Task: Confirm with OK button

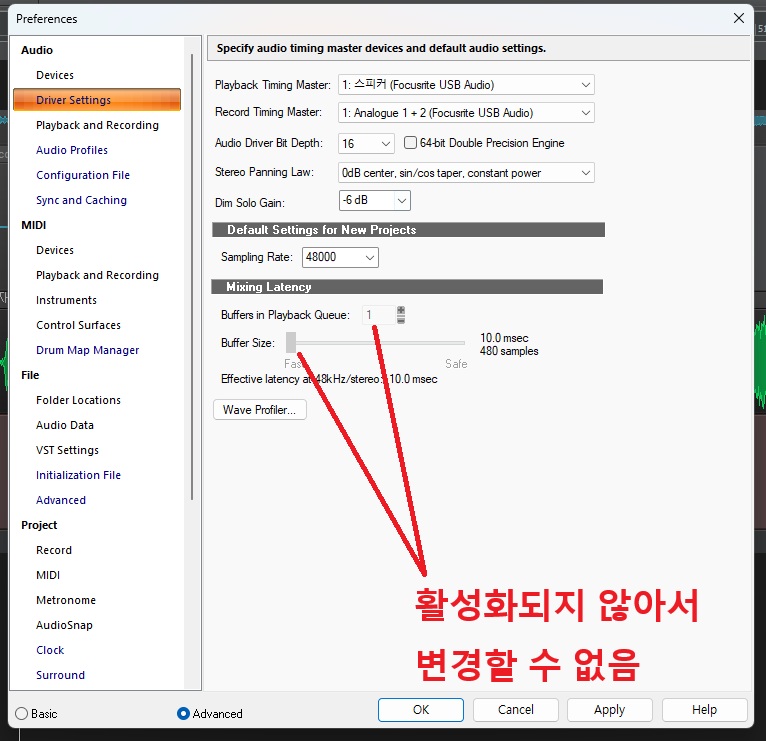Action: point(421,710)
